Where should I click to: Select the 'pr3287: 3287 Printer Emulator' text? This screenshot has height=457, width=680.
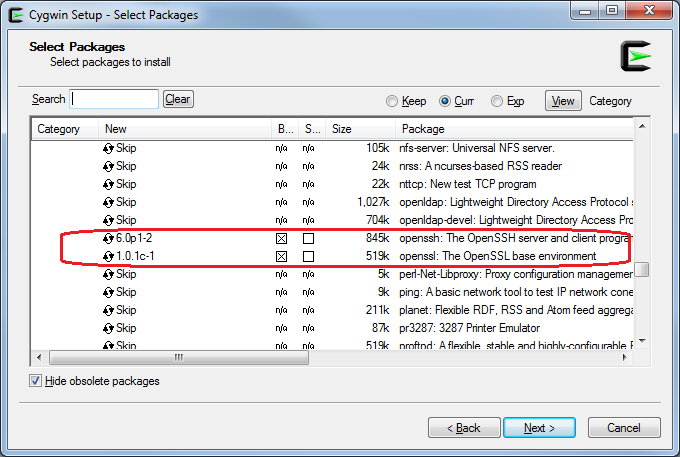(469, 328)
